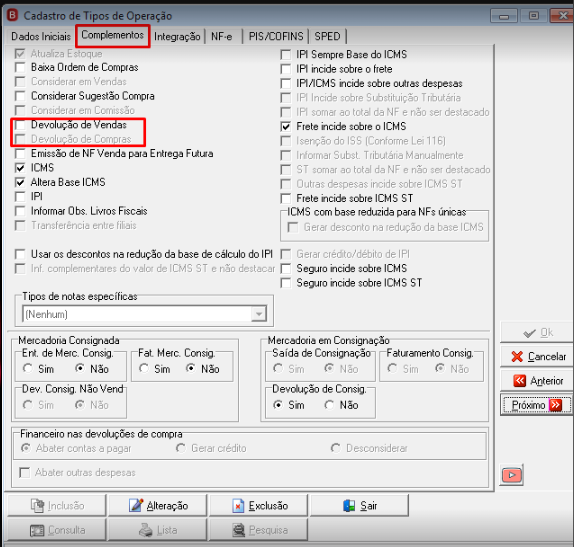This screenshot has height=547, width=574.
Task: Open the PIS/COFINS tab
Action: click(276, 36)
